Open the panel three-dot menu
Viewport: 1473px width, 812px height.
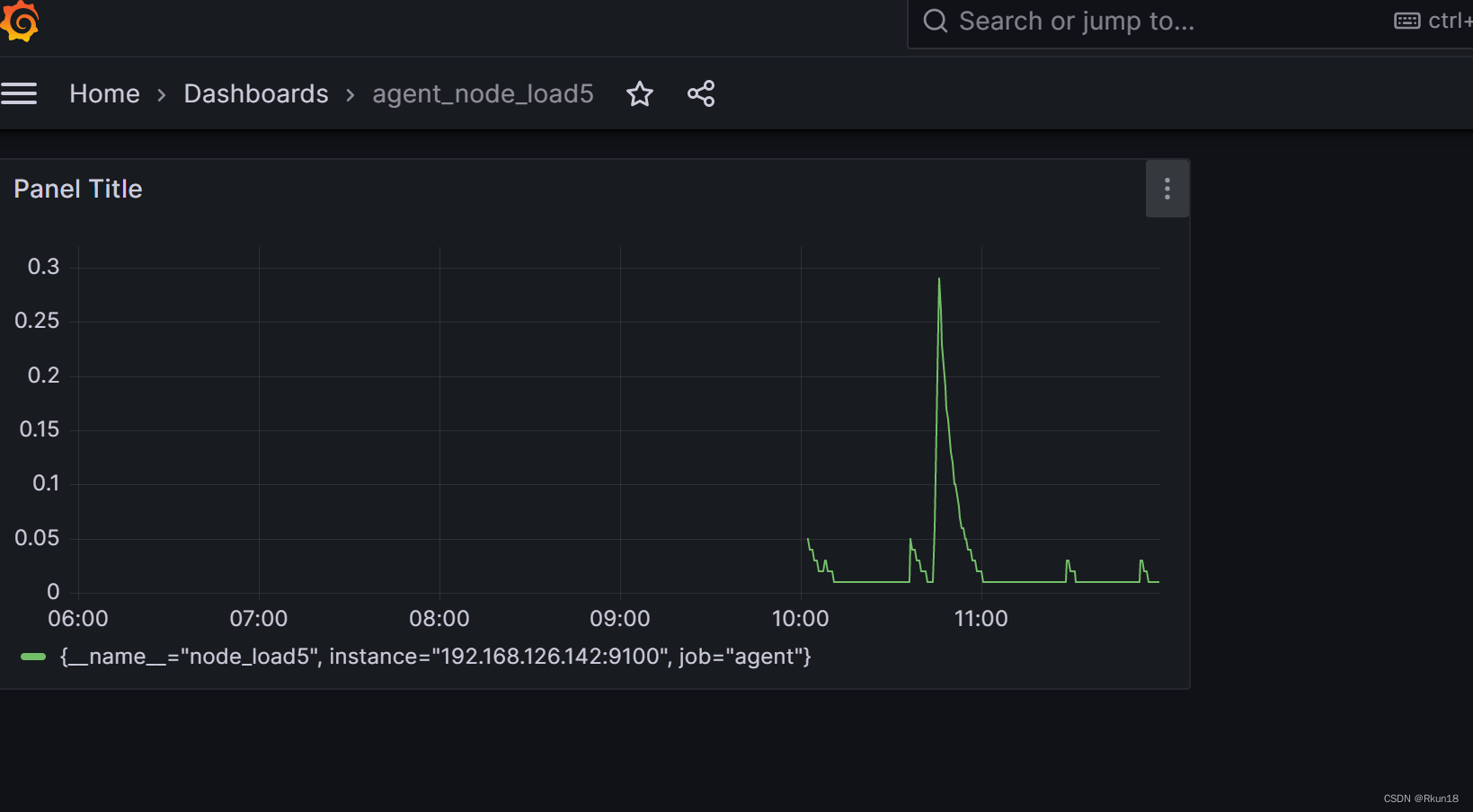1167,189
